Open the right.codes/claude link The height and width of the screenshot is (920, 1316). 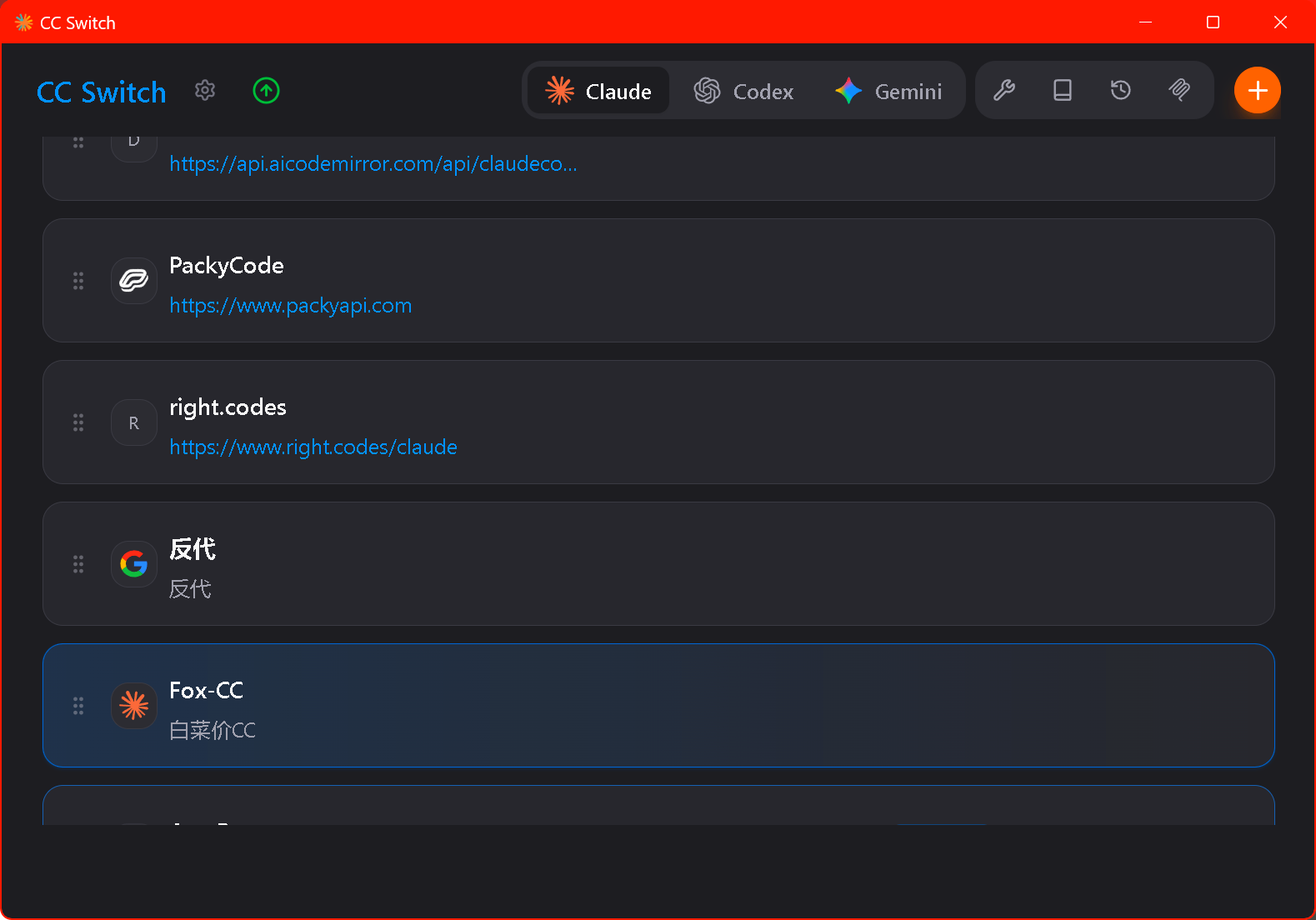[313, 447]
